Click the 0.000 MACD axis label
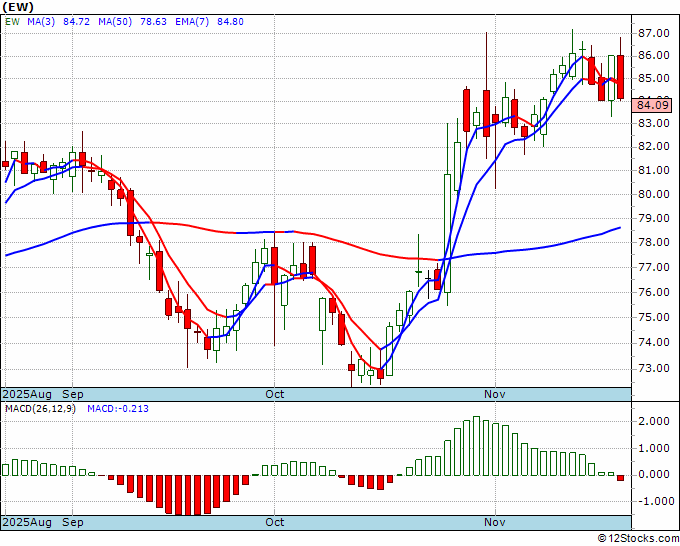 (x=655, y=474)
